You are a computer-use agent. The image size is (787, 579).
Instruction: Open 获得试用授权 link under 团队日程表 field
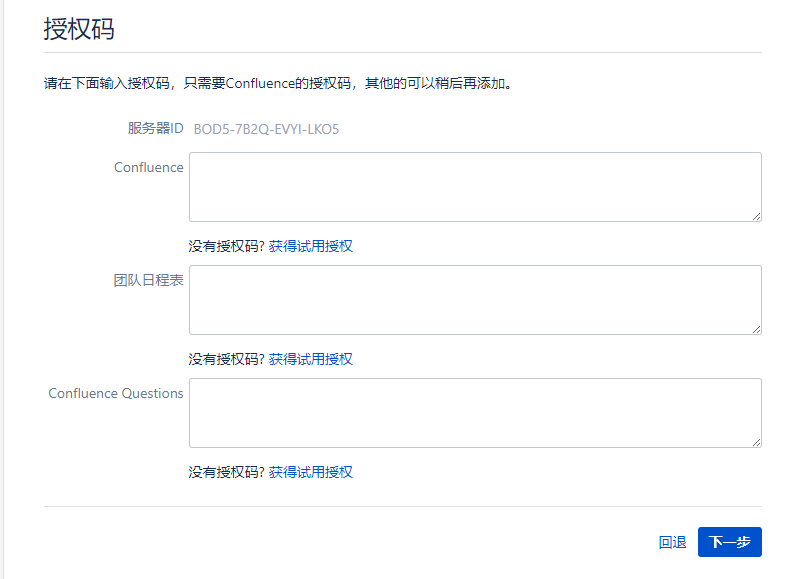311,359
